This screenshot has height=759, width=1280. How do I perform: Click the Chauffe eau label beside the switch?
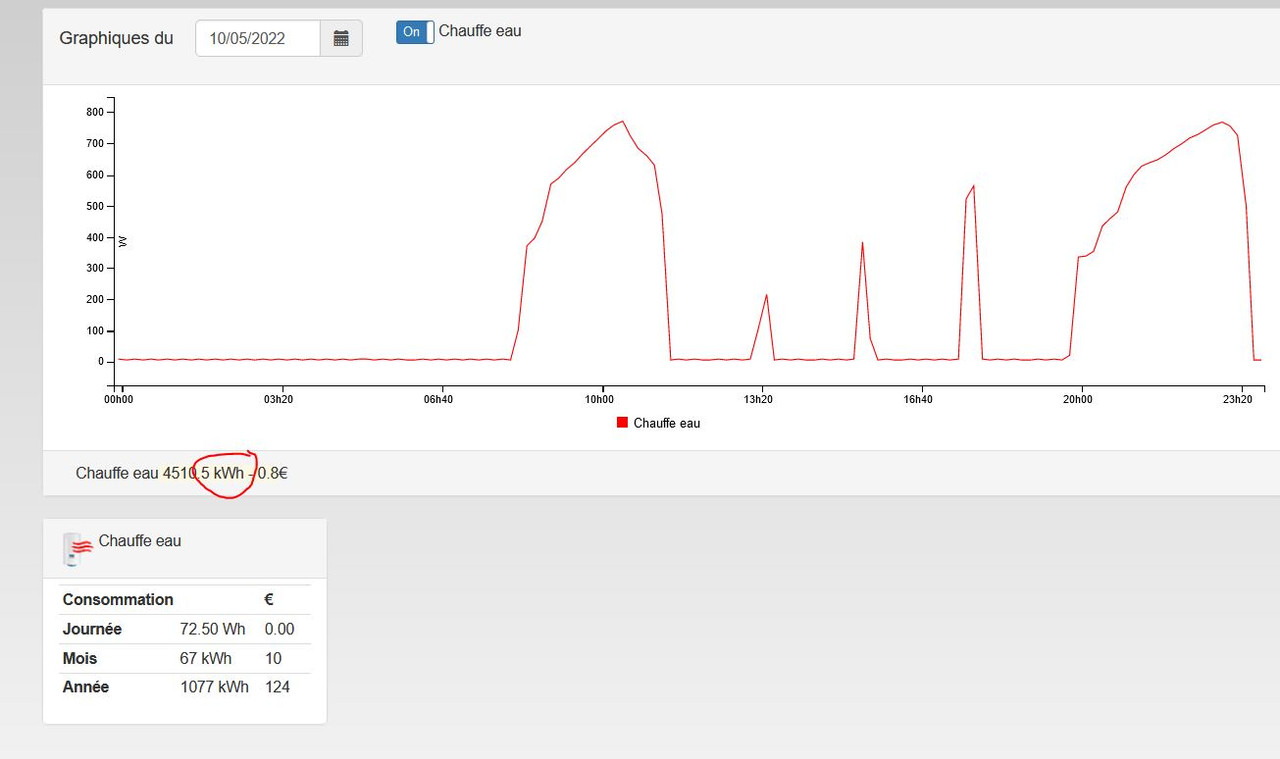coord(480,31)
